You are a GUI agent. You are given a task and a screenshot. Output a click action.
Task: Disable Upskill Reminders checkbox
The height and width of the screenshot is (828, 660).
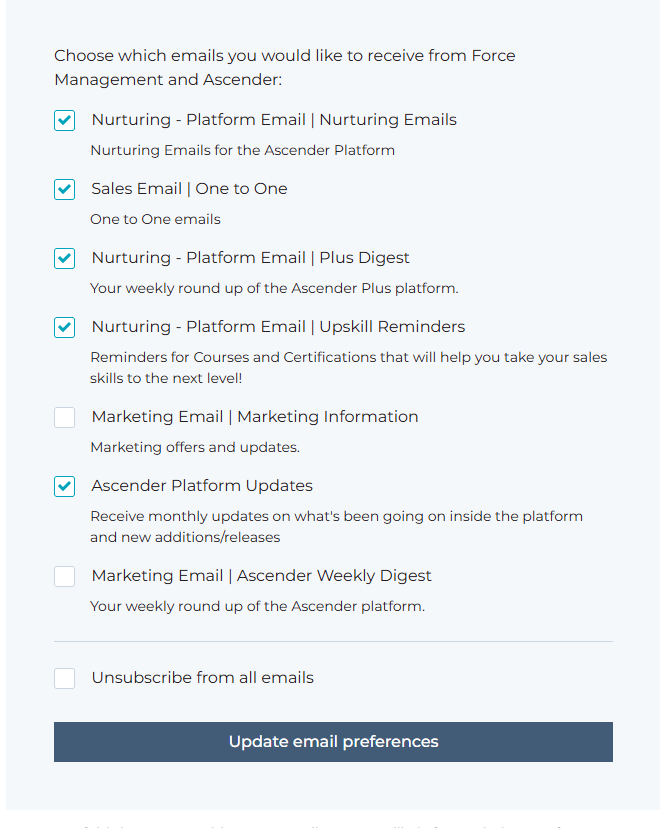64,327
